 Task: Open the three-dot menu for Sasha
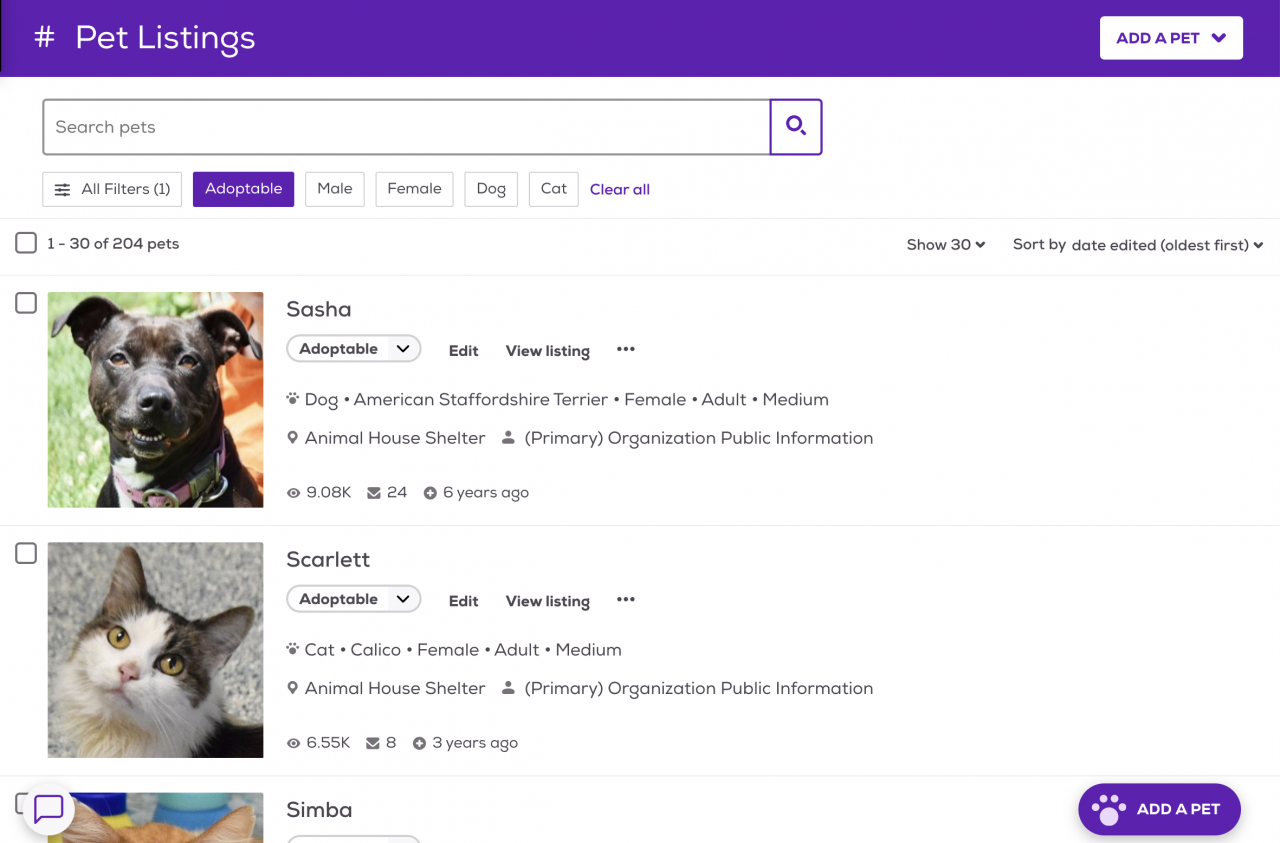[626, 350]
